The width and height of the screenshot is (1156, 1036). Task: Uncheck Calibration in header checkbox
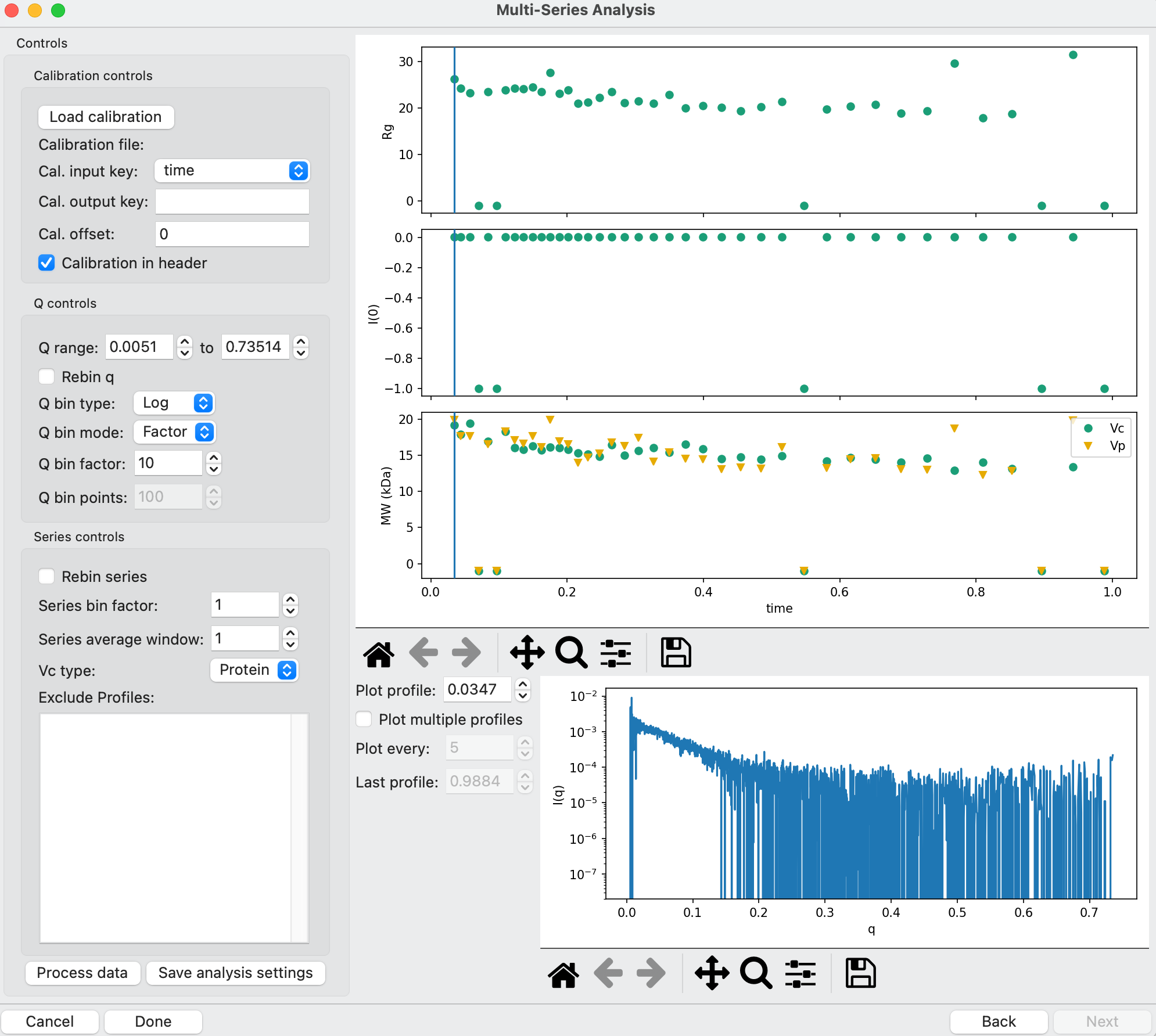[x=47, y=263]
